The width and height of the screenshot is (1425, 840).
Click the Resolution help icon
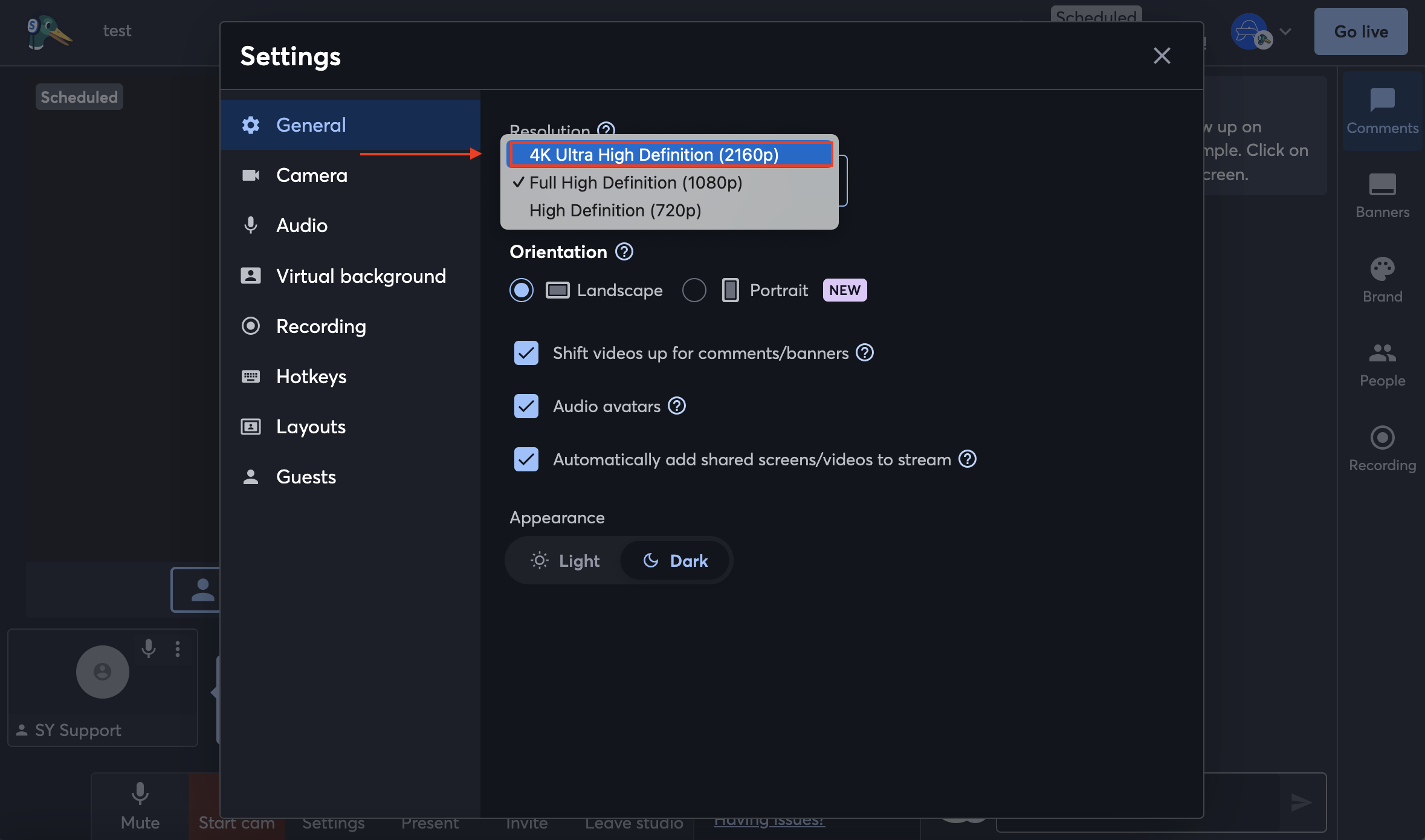pyautogui.click(x=606, y=129)
